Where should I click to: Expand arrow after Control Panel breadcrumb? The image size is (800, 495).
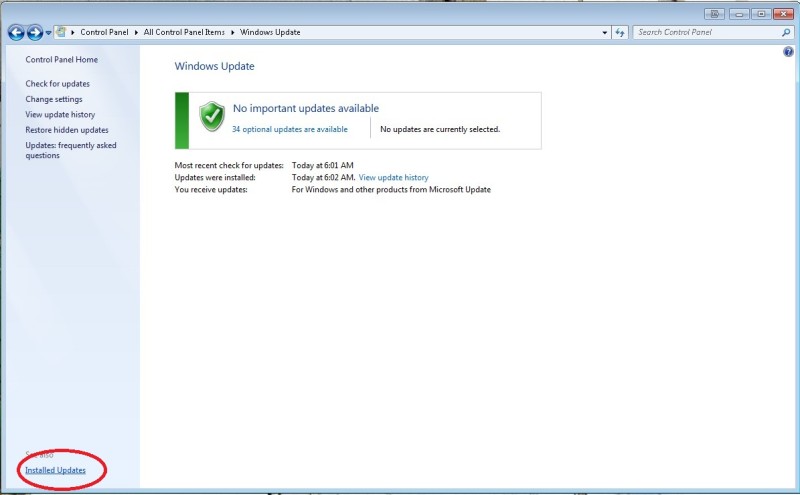pos(136,32)
